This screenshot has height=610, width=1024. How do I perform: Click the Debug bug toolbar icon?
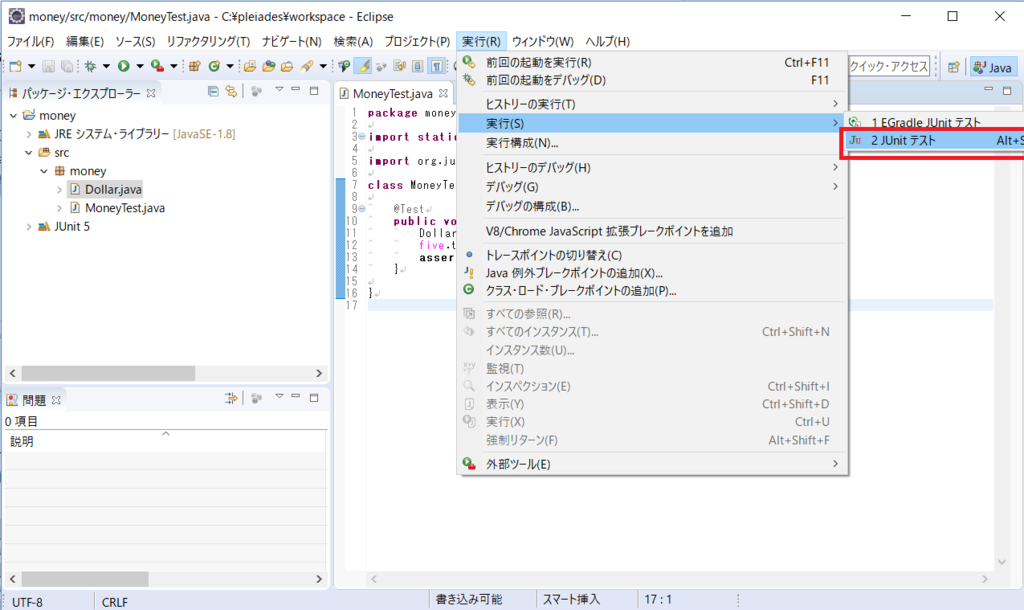click(x=90, y=66)
